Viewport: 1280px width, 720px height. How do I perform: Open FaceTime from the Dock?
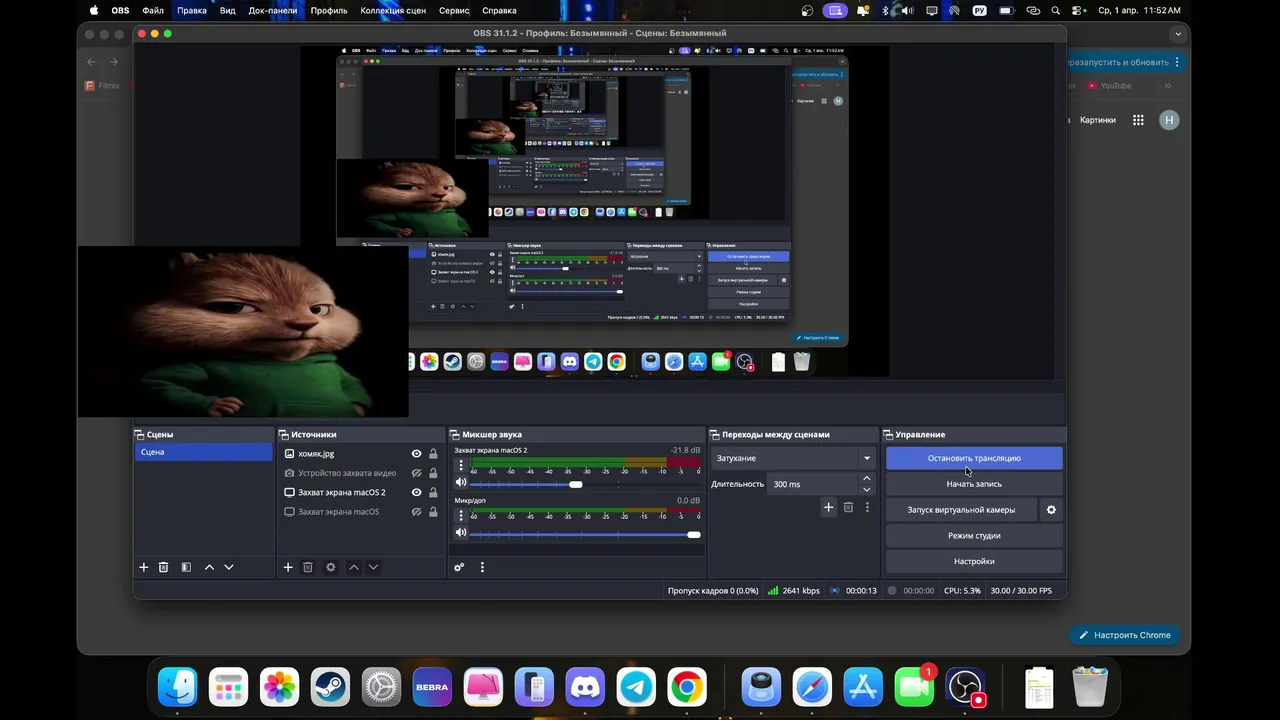click(914, 687)
